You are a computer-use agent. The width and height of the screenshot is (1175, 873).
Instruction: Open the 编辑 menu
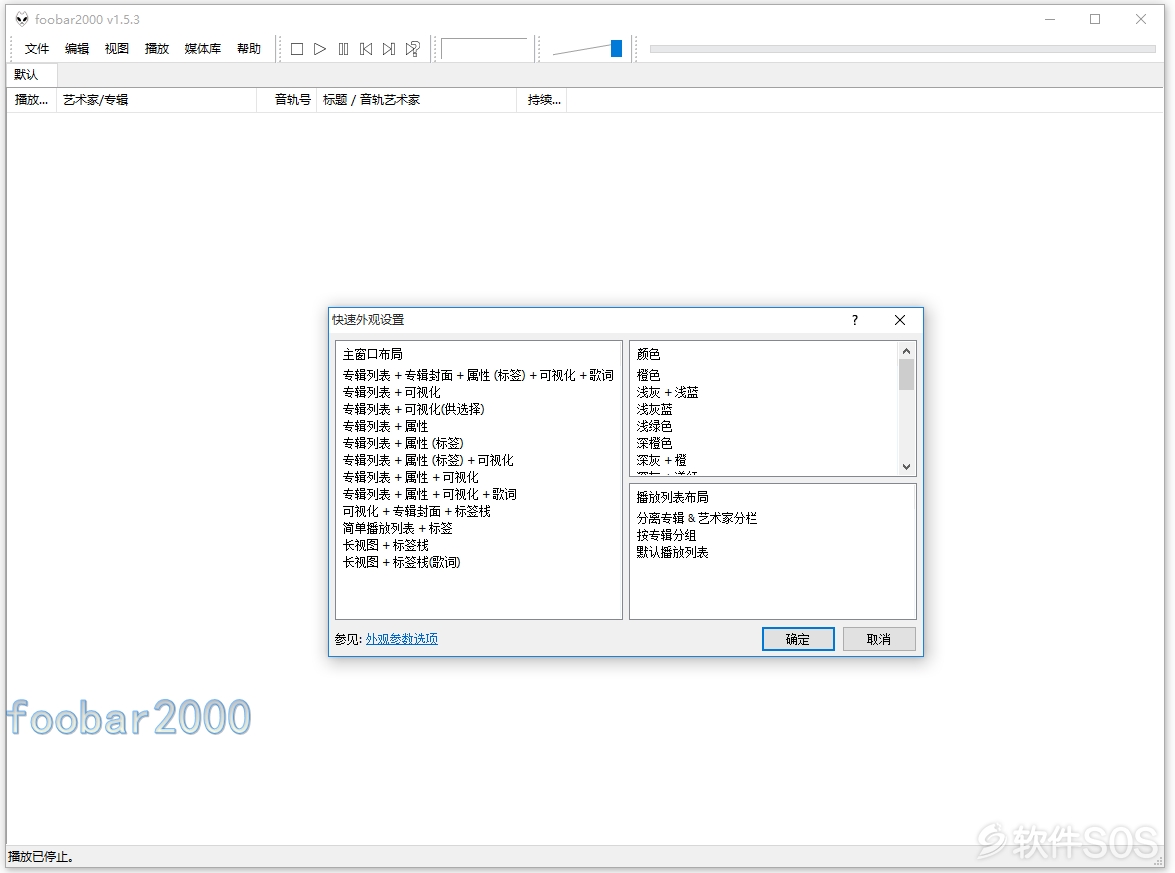click(x=76, y=49)
